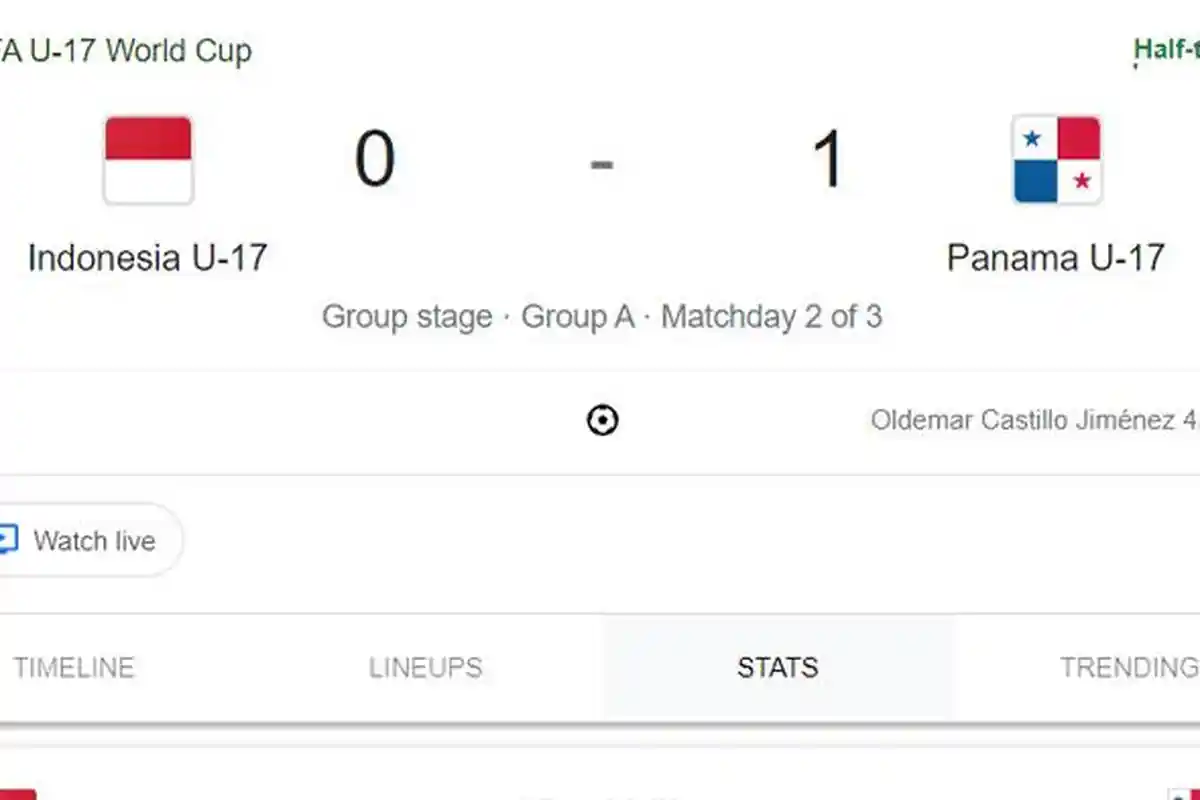Switch to the LINEUPS tab
Image resolution: width=1200 pixels, height=800 pixels.
pyautogui.click(x=427, y=667)
